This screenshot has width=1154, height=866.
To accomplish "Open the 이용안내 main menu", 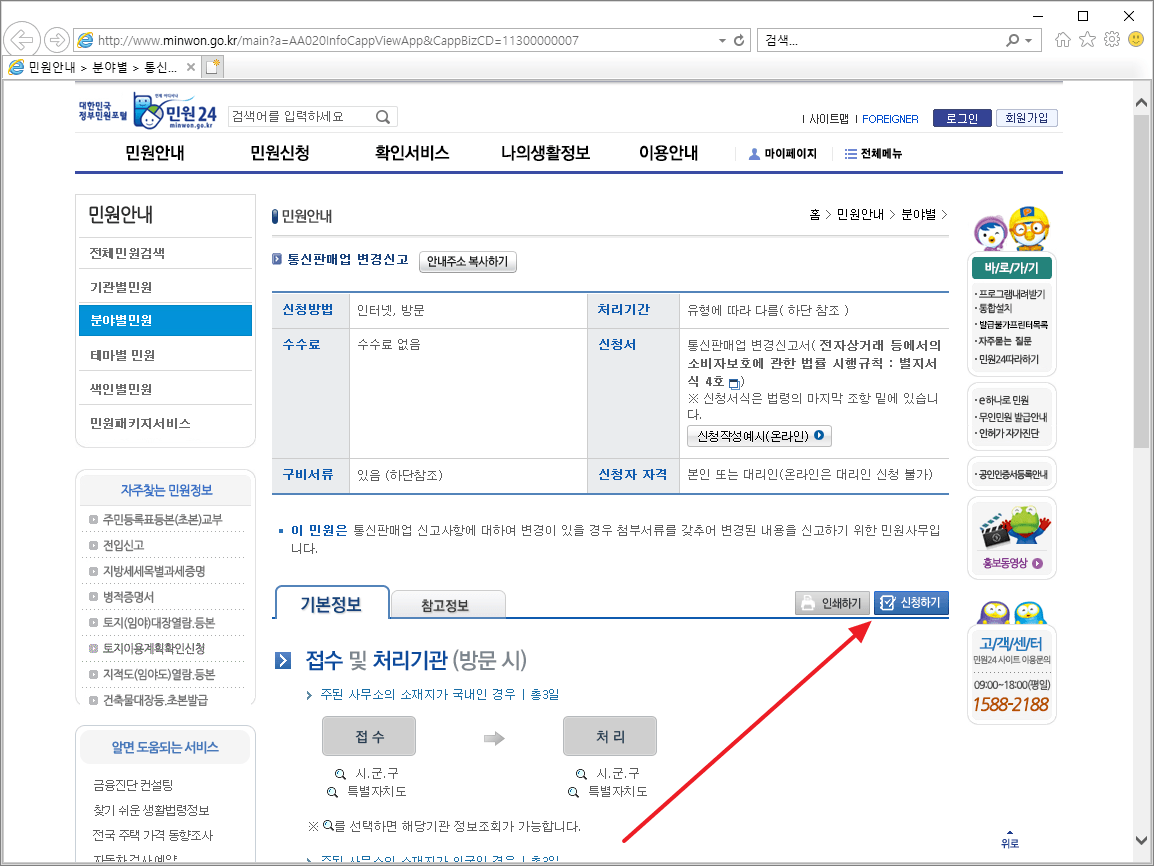I will click(668, 153).
